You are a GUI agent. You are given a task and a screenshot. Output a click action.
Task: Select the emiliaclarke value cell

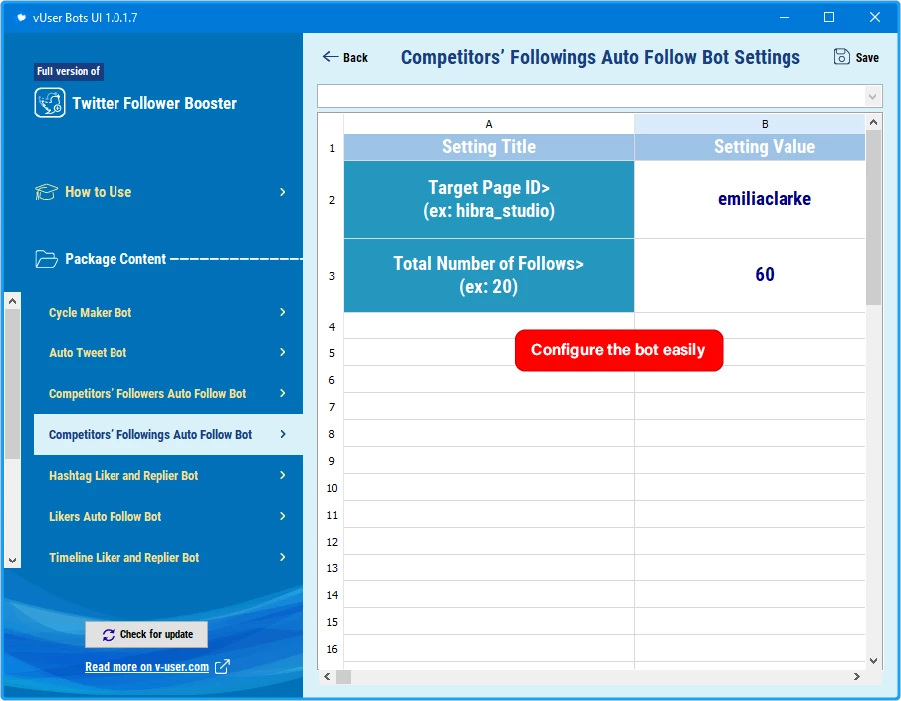(x=749, y=199)
